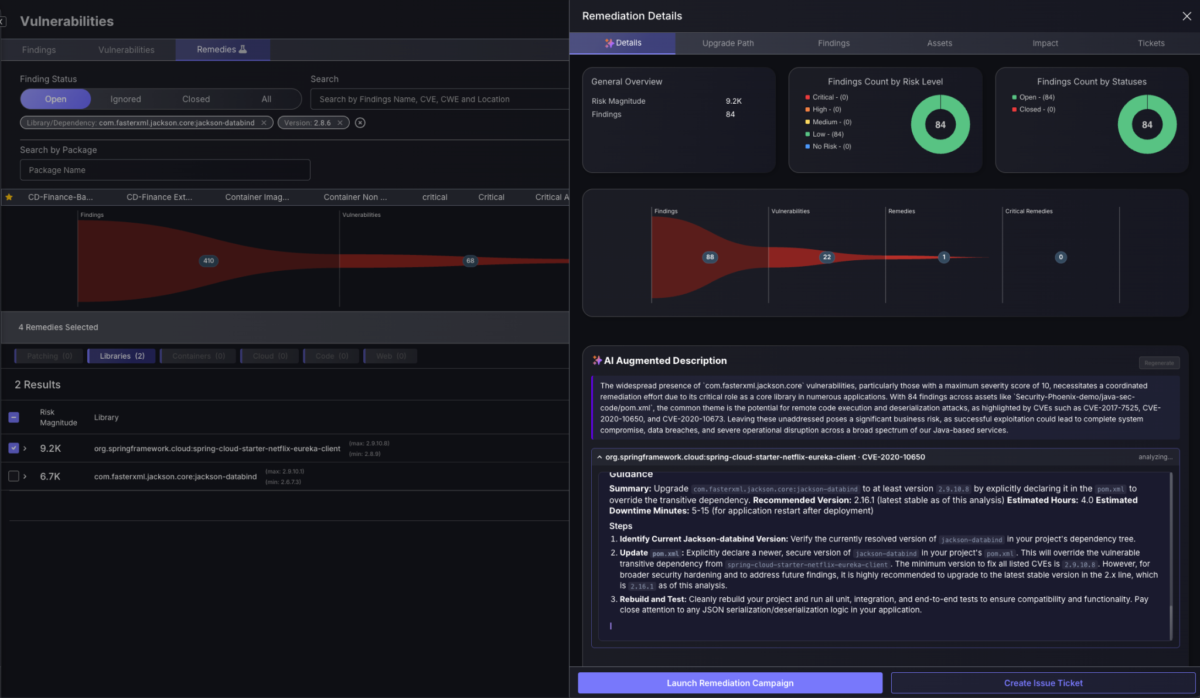Filter by Code (0) category
The height and width of the screenshot is (698, 1200).
click(x=330, y=356)
